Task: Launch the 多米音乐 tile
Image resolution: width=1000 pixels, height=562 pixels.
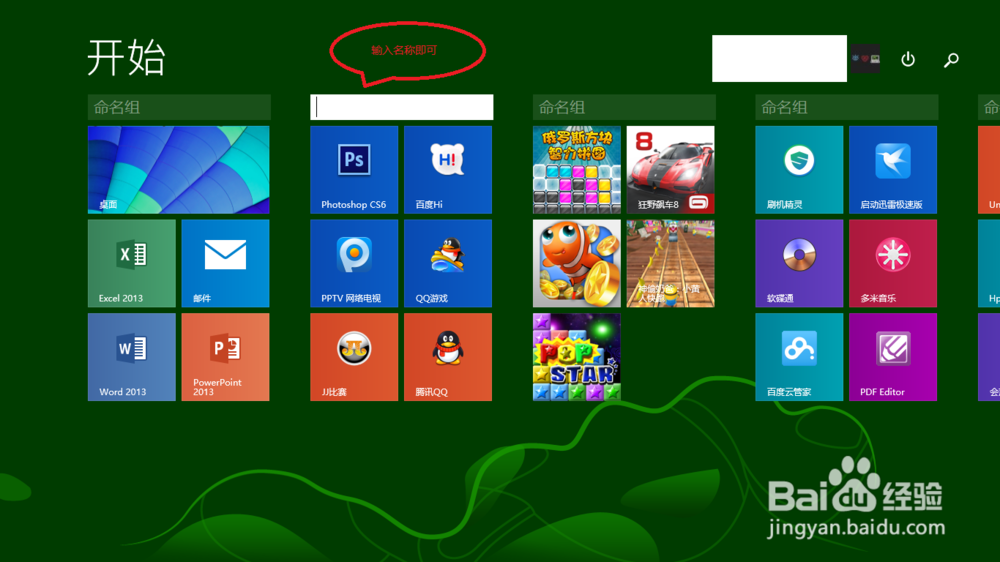Action: 893,263
